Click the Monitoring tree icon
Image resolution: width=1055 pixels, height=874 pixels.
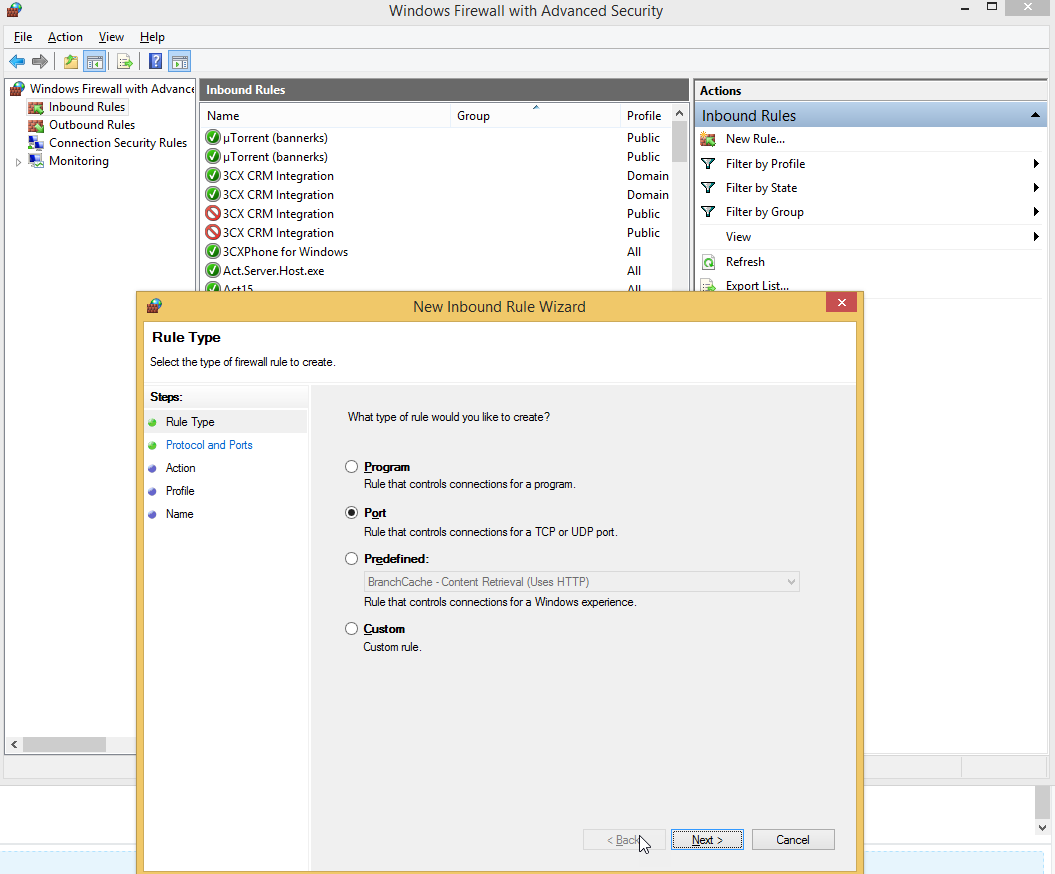coord(36,161)
